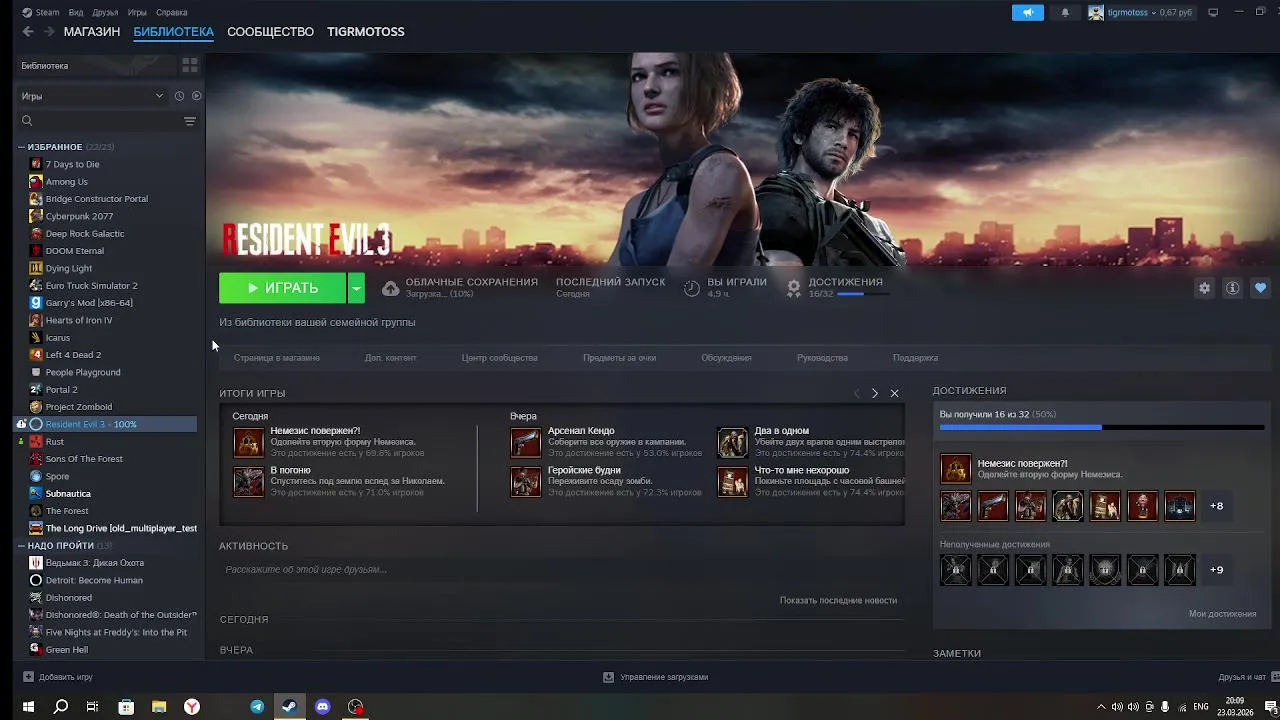Go to the Community (Soobshchestvo) tab
Image resolution: width=1280 pixels, height=720 pixels.
pyautogui.click(x=270, y=32)
